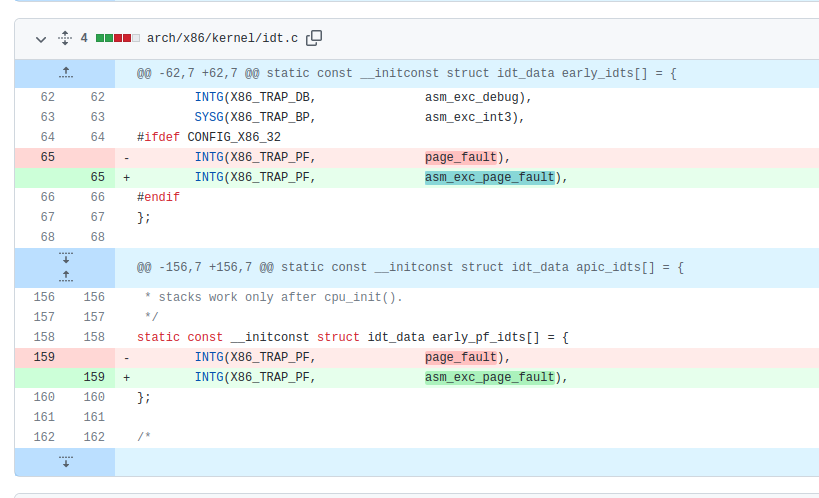Expand all lines in idt.c

tap(65, 39)
